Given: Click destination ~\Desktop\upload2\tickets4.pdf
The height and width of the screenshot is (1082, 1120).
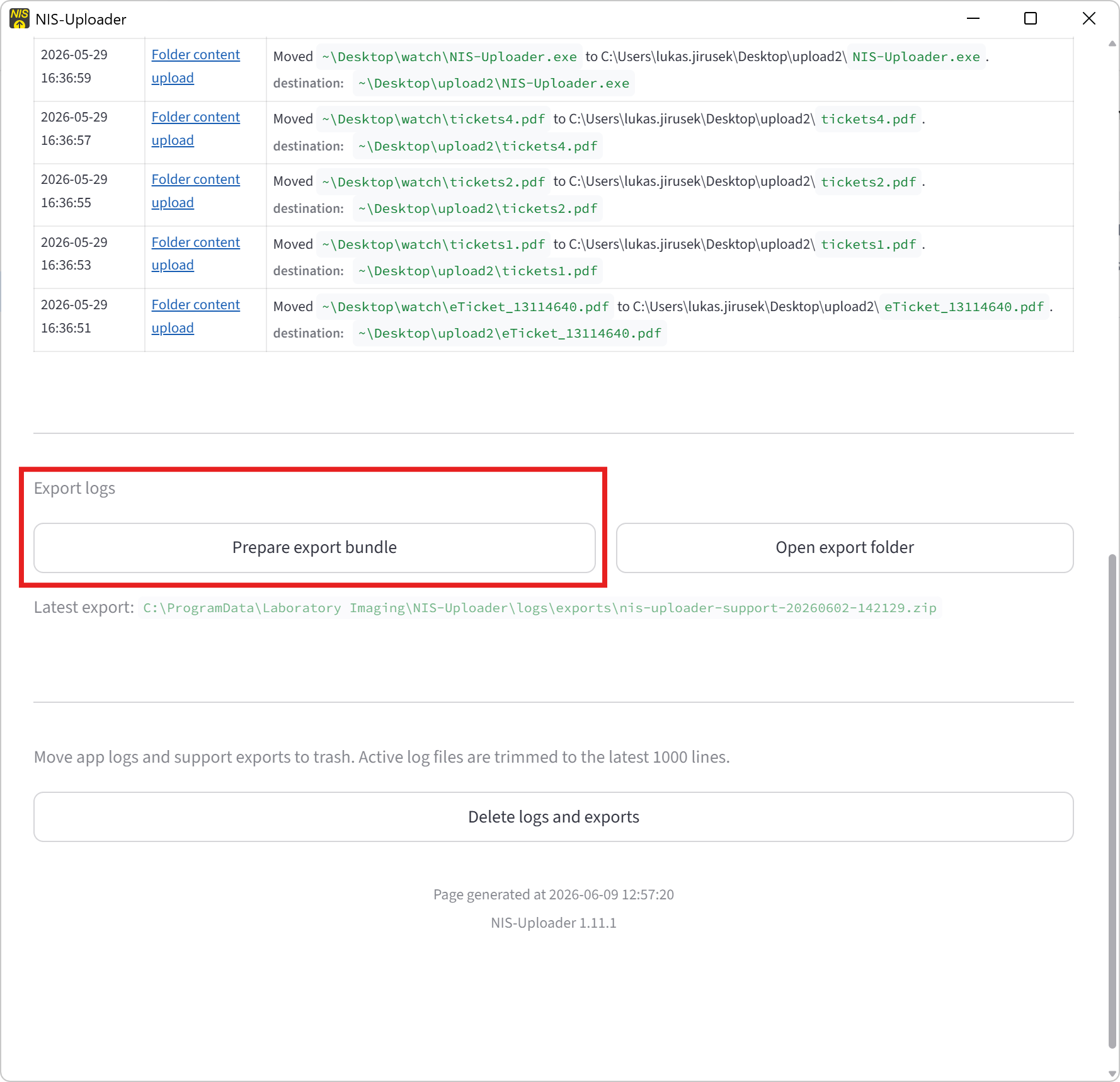Looking at the screenshot, I should coord(477,146).
